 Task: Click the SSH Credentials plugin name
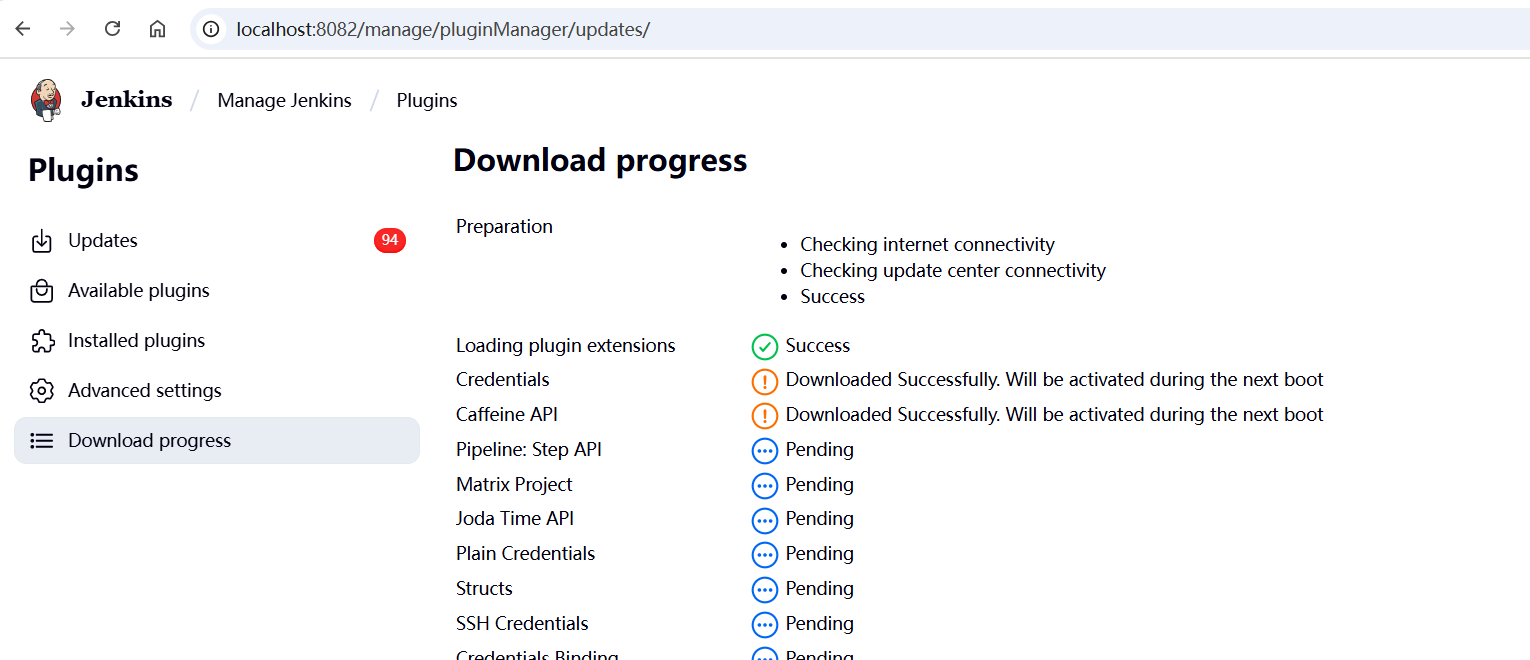click(x=522, y=623)
